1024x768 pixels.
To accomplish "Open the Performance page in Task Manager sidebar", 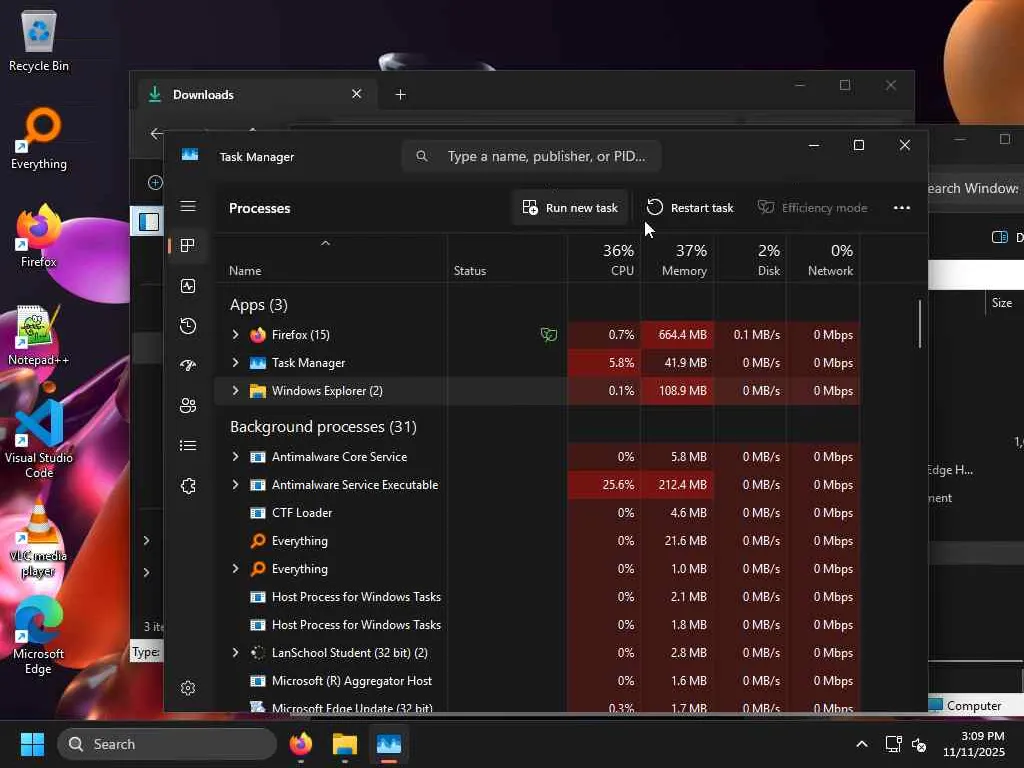I will click(x=188, y=286).
